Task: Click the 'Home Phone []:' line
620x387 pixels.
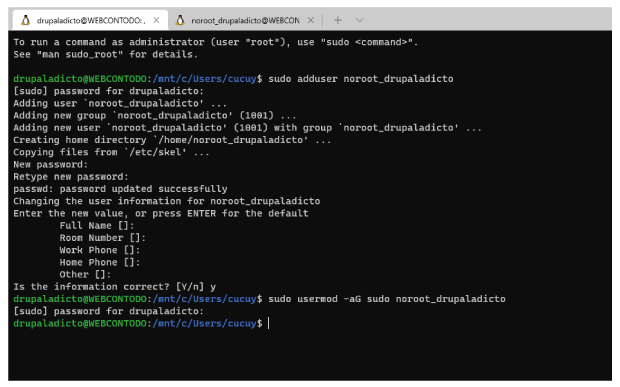Action: pos(100,262)
